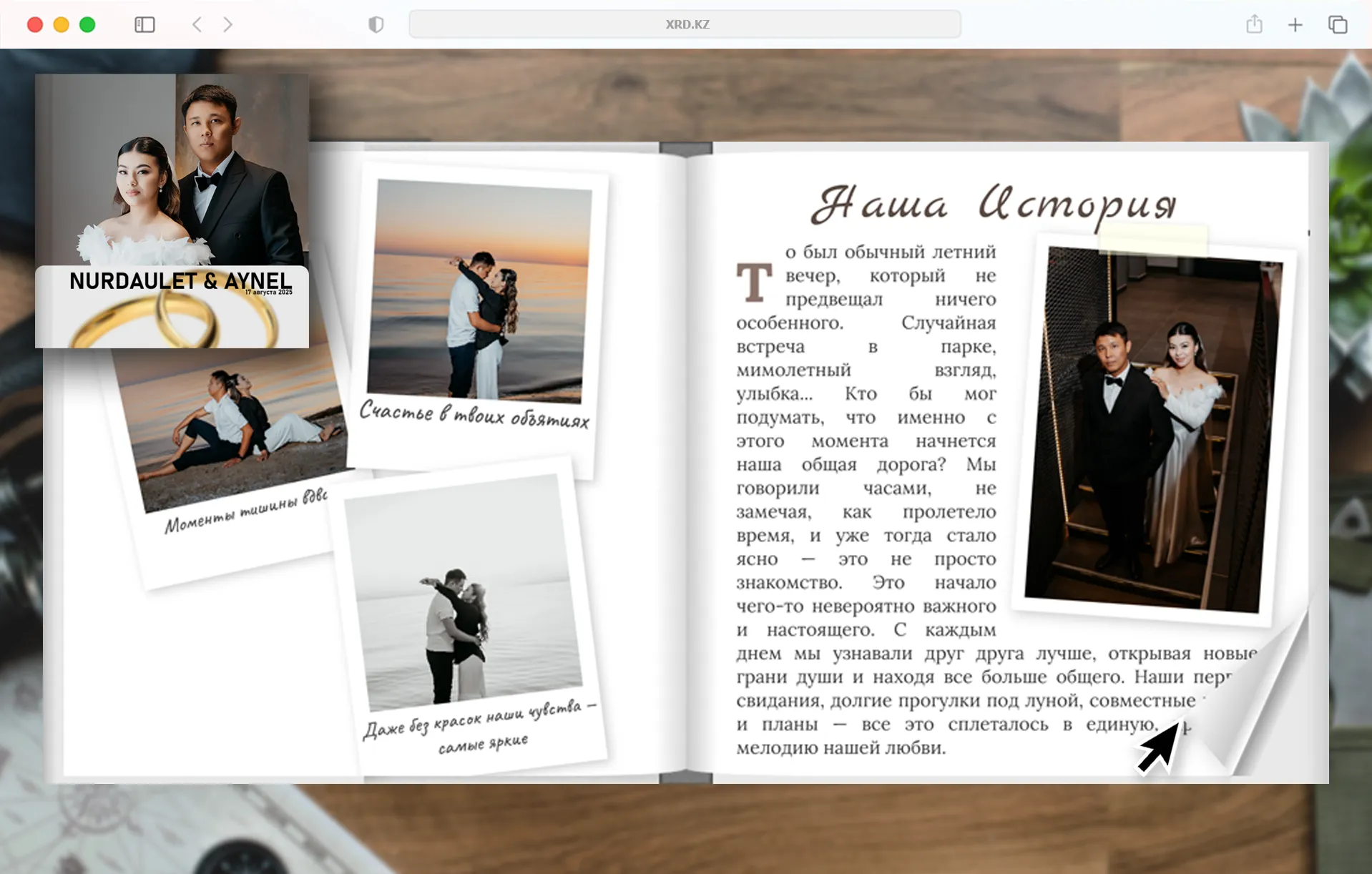
Task: Click the couple on staircase photo
Action: pos(1152,429)
